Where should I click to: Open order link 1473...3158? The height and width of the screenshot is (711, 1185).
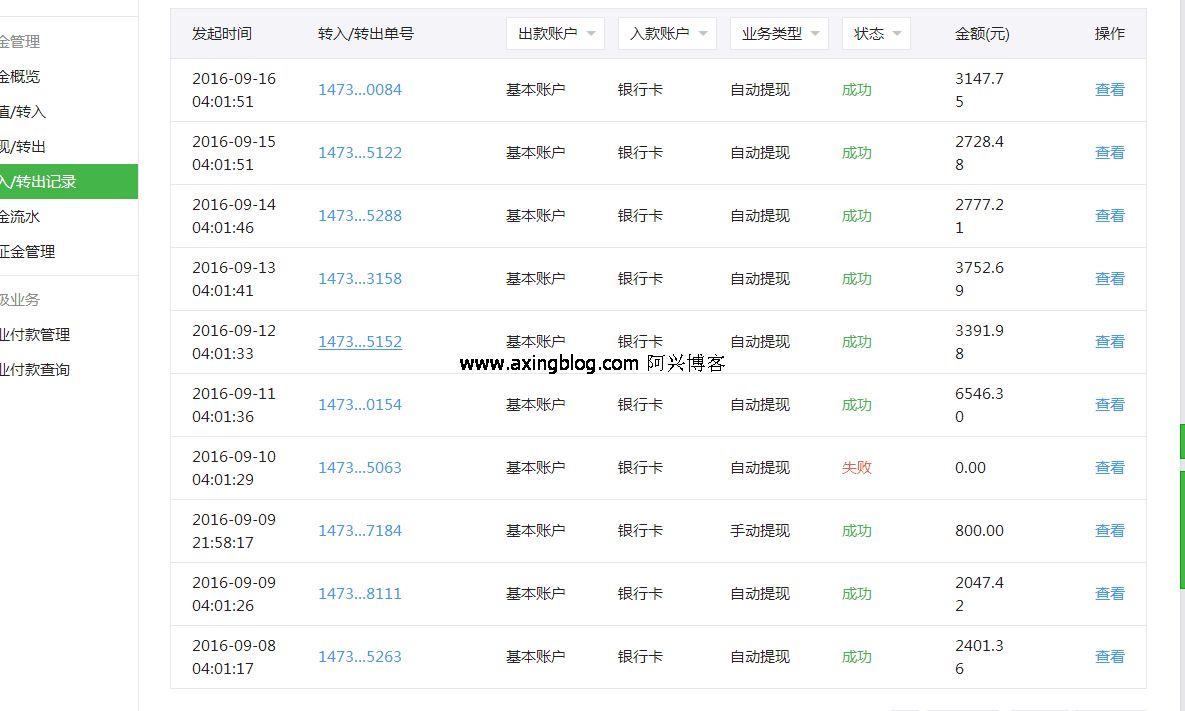[x=360, y=279]
